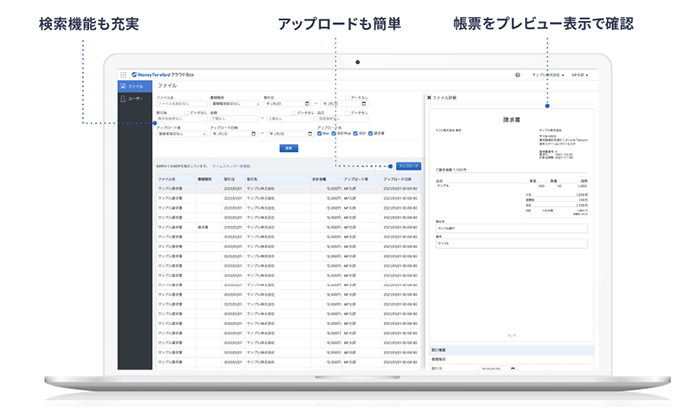Open the サンプル株式会社 company dropdown

coord(545,75)
